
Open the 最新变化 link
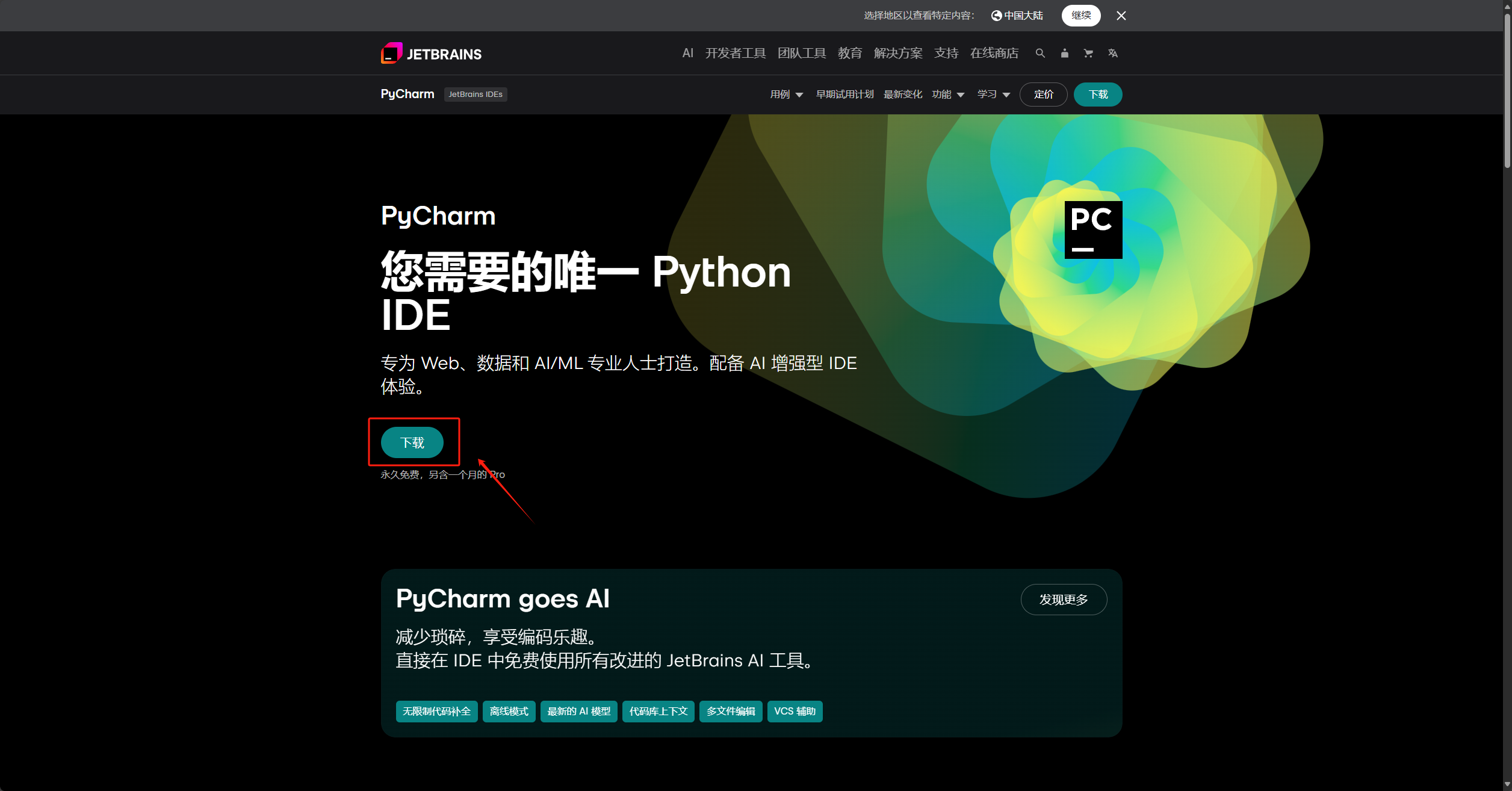pyautogui.click(x=903, y=95)
